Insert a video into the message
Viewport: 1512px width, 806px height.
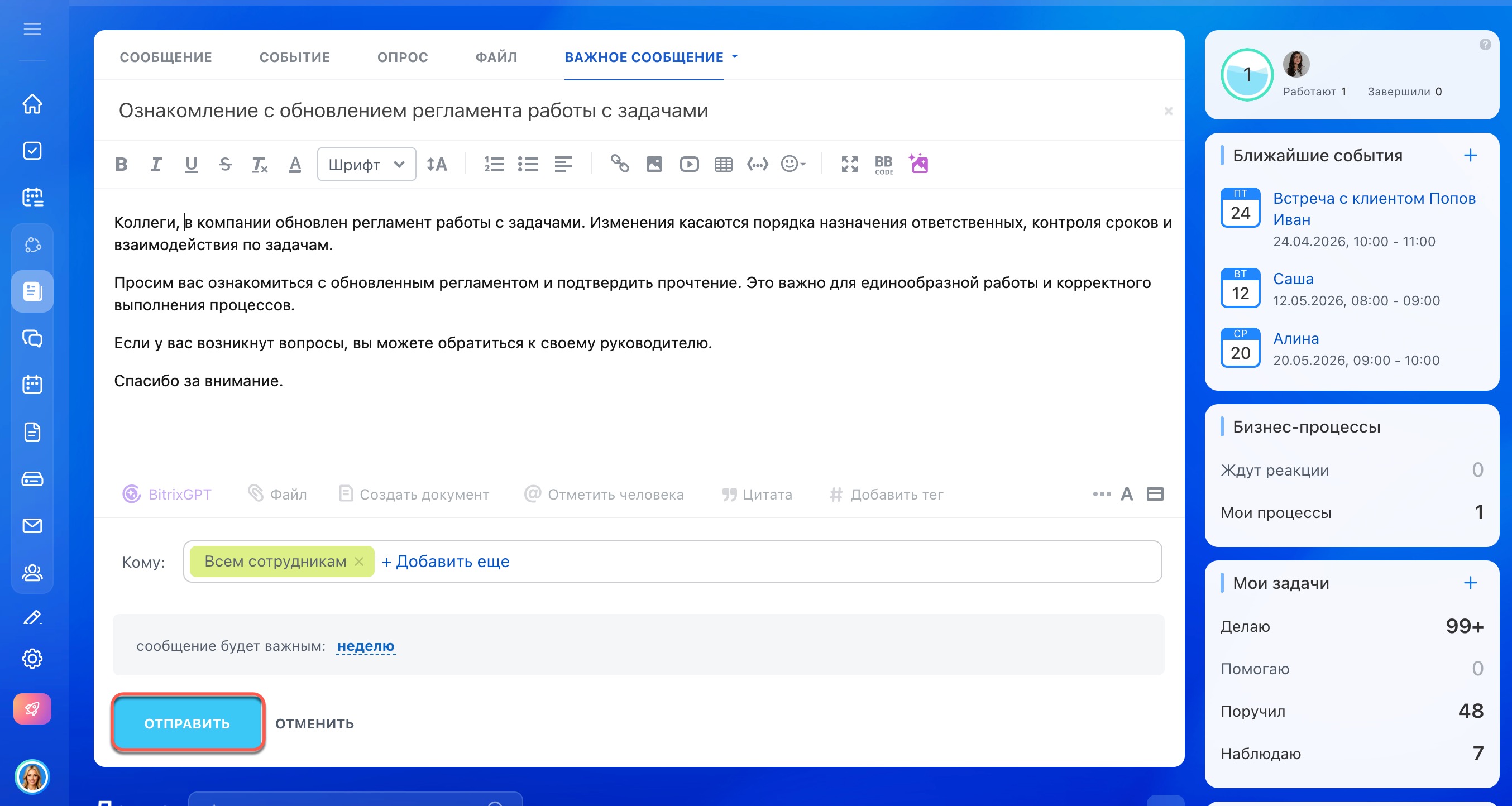click(688, 164)
